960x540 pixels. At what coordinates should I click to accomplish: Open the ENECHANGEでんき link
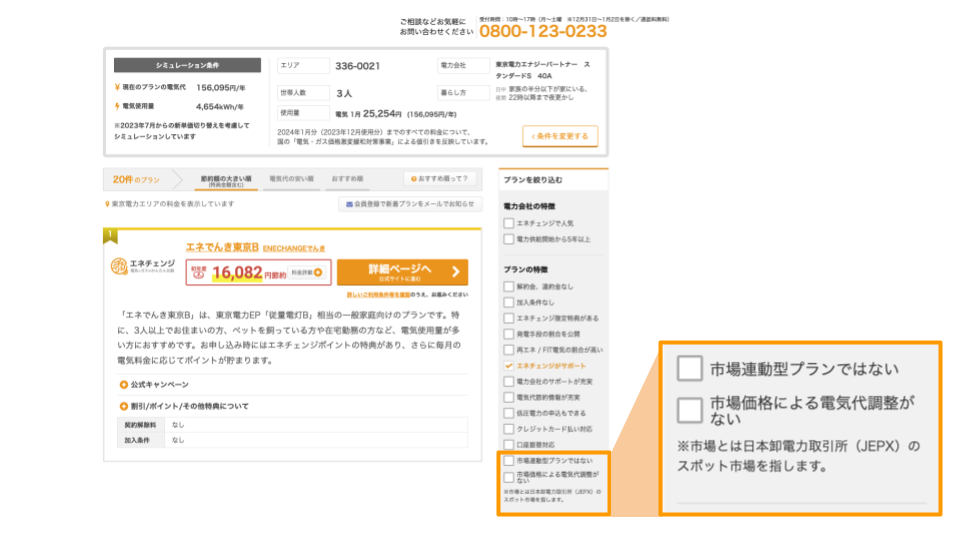coord(294,248)
